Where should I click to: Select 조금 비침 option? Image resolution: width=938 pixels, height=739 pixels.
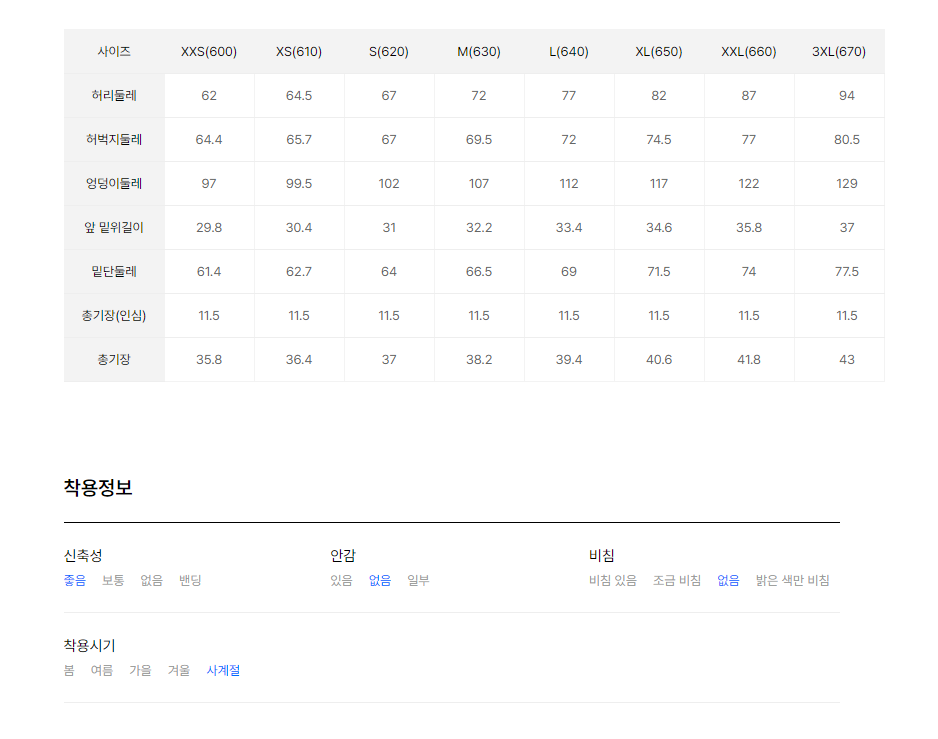(677, 580)
